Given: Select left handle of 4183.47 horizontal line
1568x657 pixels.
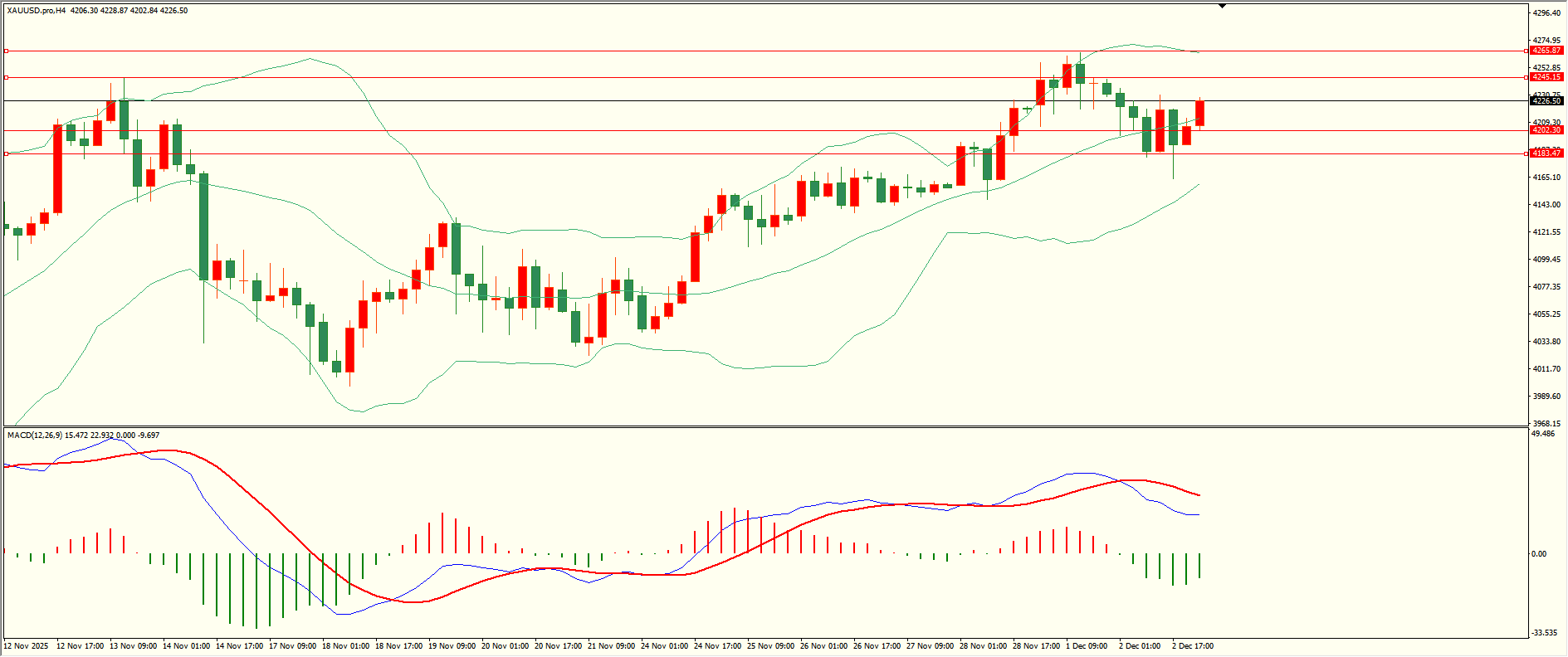Looking at the screenshot, I should pyautogui.click(x=7, y=153).
